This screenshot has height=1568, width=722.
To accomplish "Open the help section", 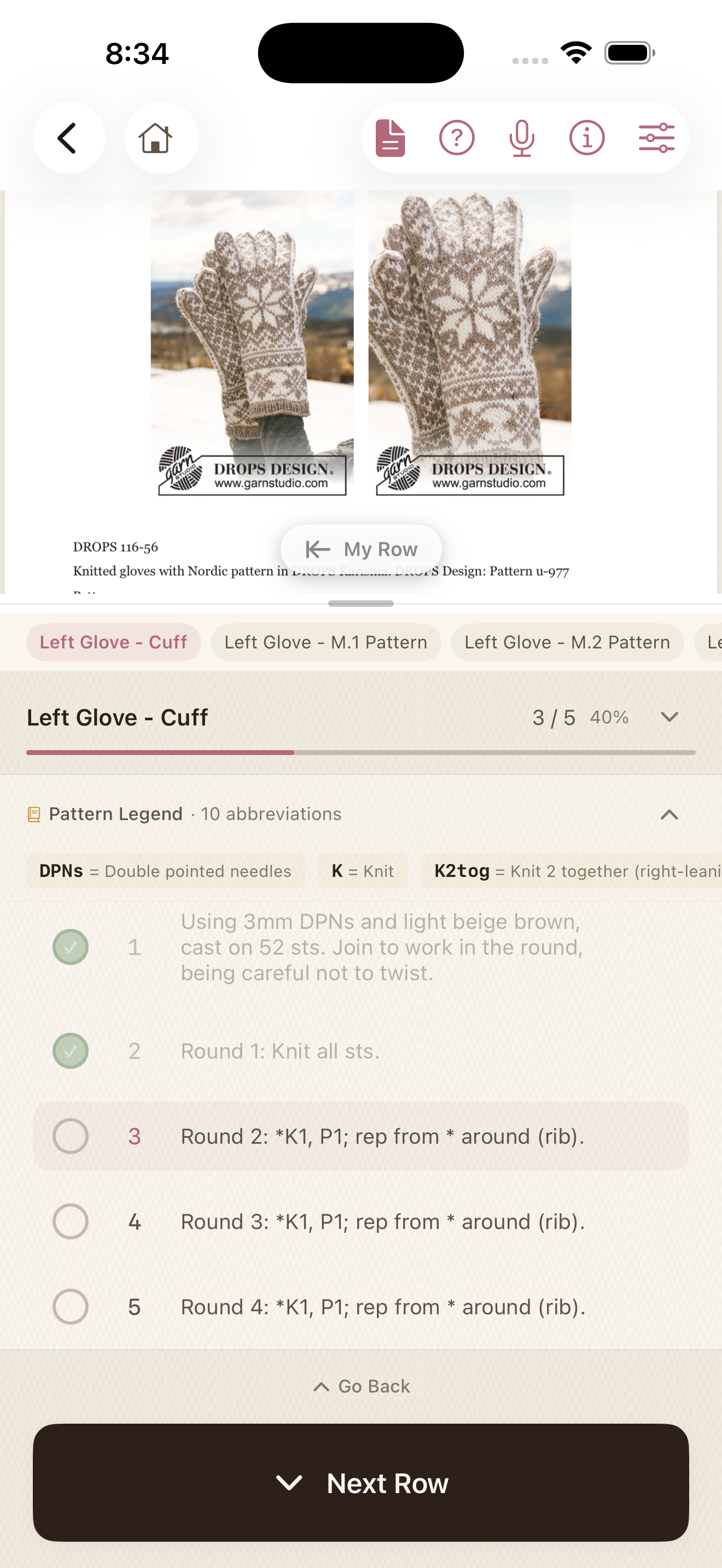I will (x=456, y=138).
